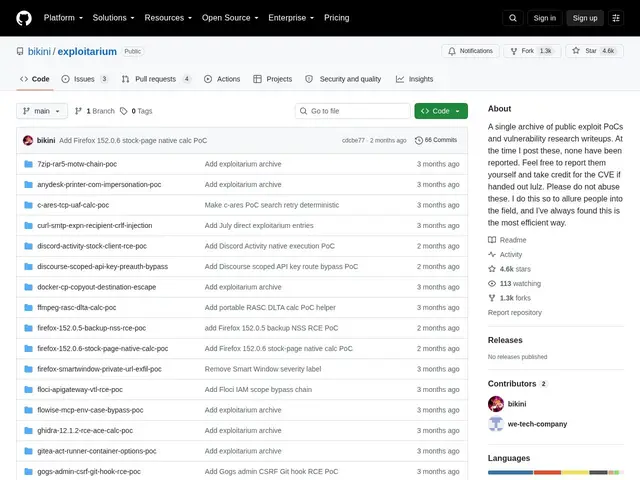
Task: Open floci-apigateway-vtl-rce-poc folder
Action: pos(80,389)
